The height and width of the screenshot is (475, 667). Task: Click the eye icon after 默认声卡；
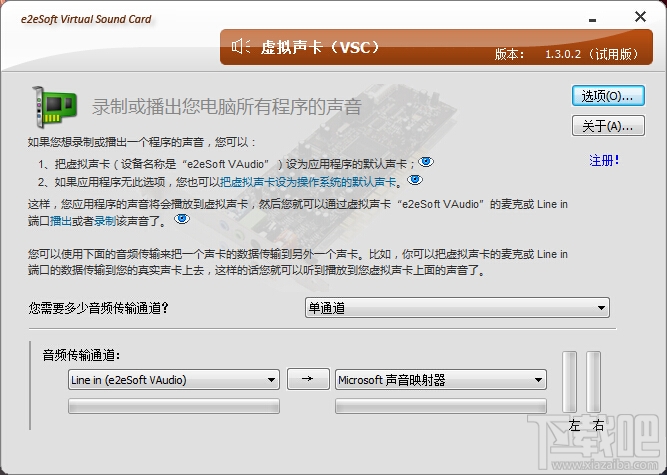(426, 162)
